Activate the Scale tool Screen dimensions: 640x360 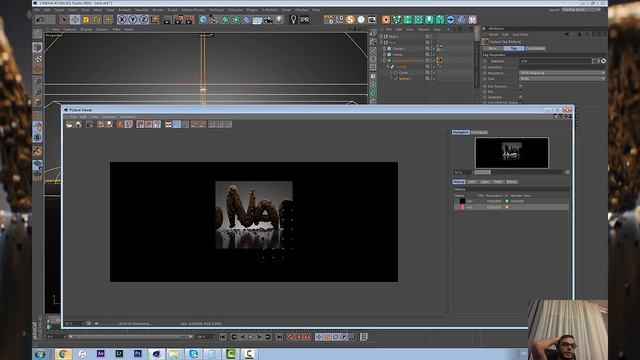(86, 19)
